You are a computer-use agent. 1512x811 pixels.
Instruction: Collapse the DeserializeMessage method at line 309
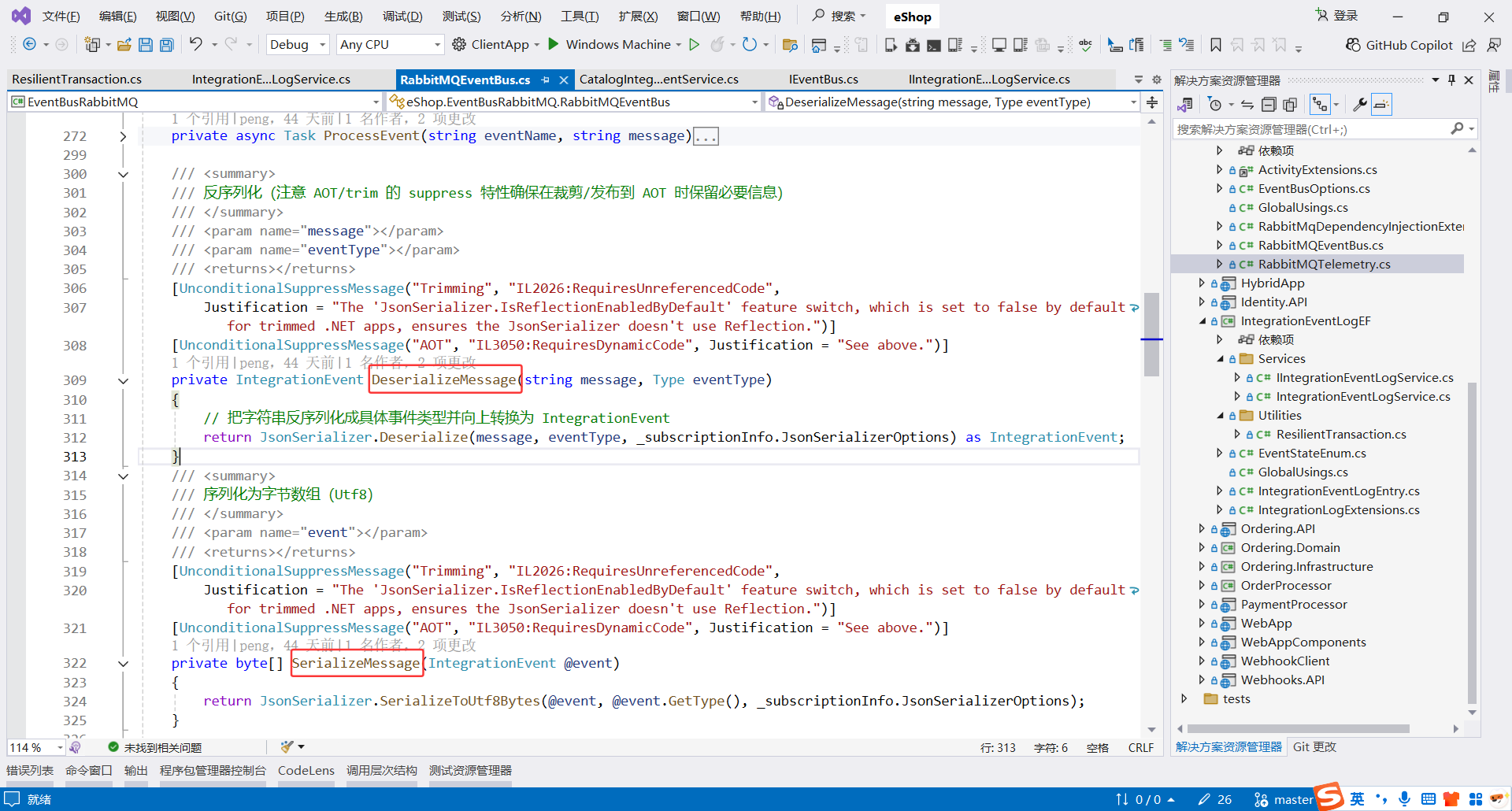[x=123, y=381]
